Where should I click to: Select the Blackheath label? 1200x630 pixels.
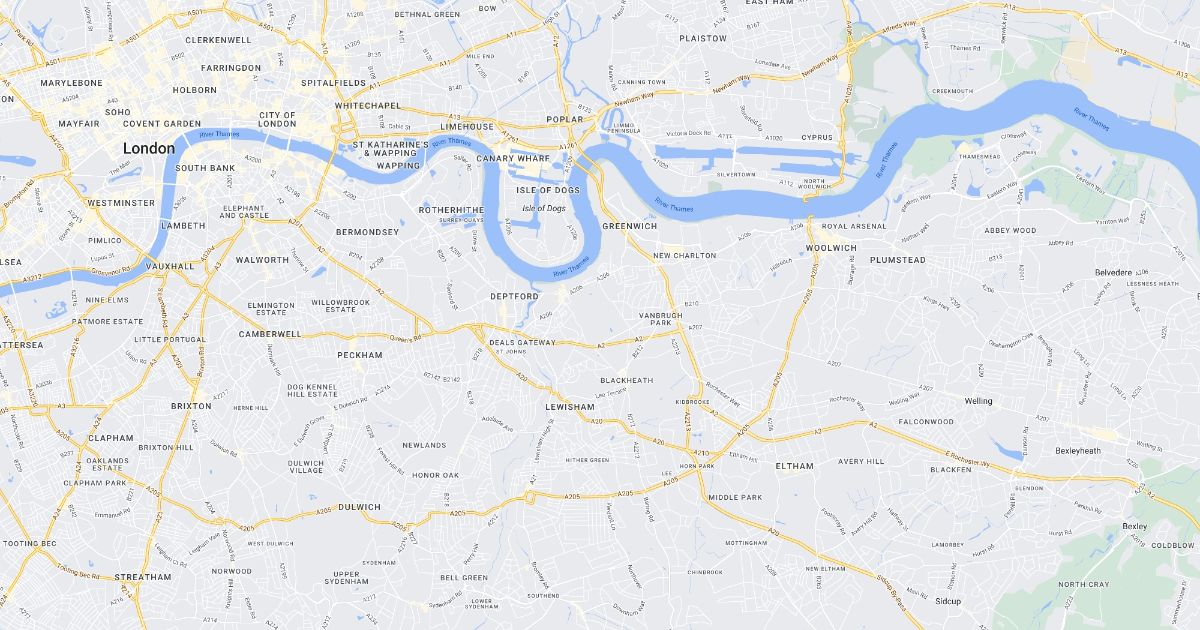point(627,380)
